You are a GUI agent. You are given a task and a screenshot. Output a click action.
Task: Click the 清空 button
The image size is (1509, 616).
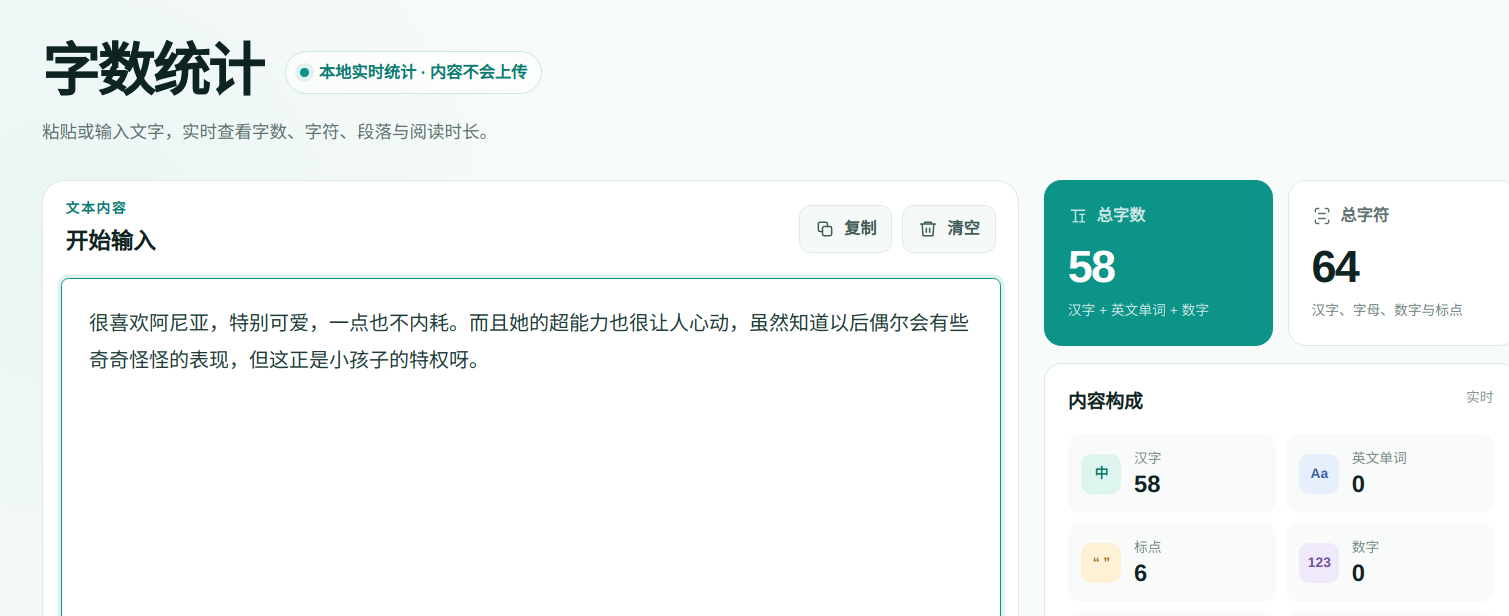coord(949,229)
